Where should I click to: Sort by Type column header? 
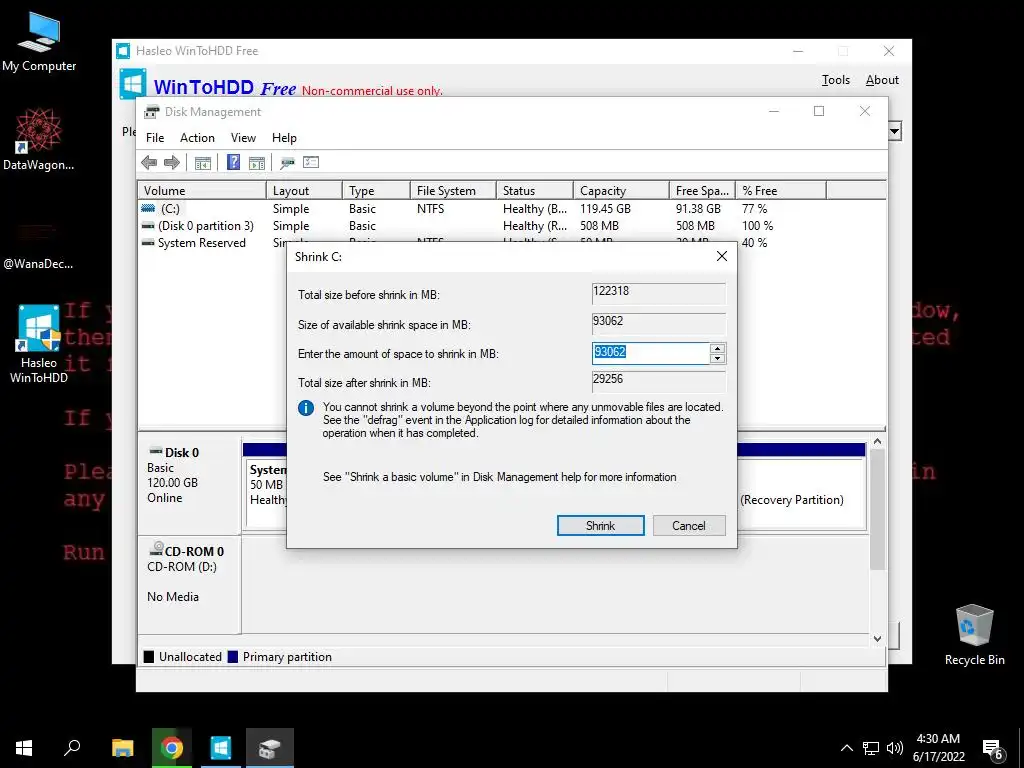(x=376, y=191)
